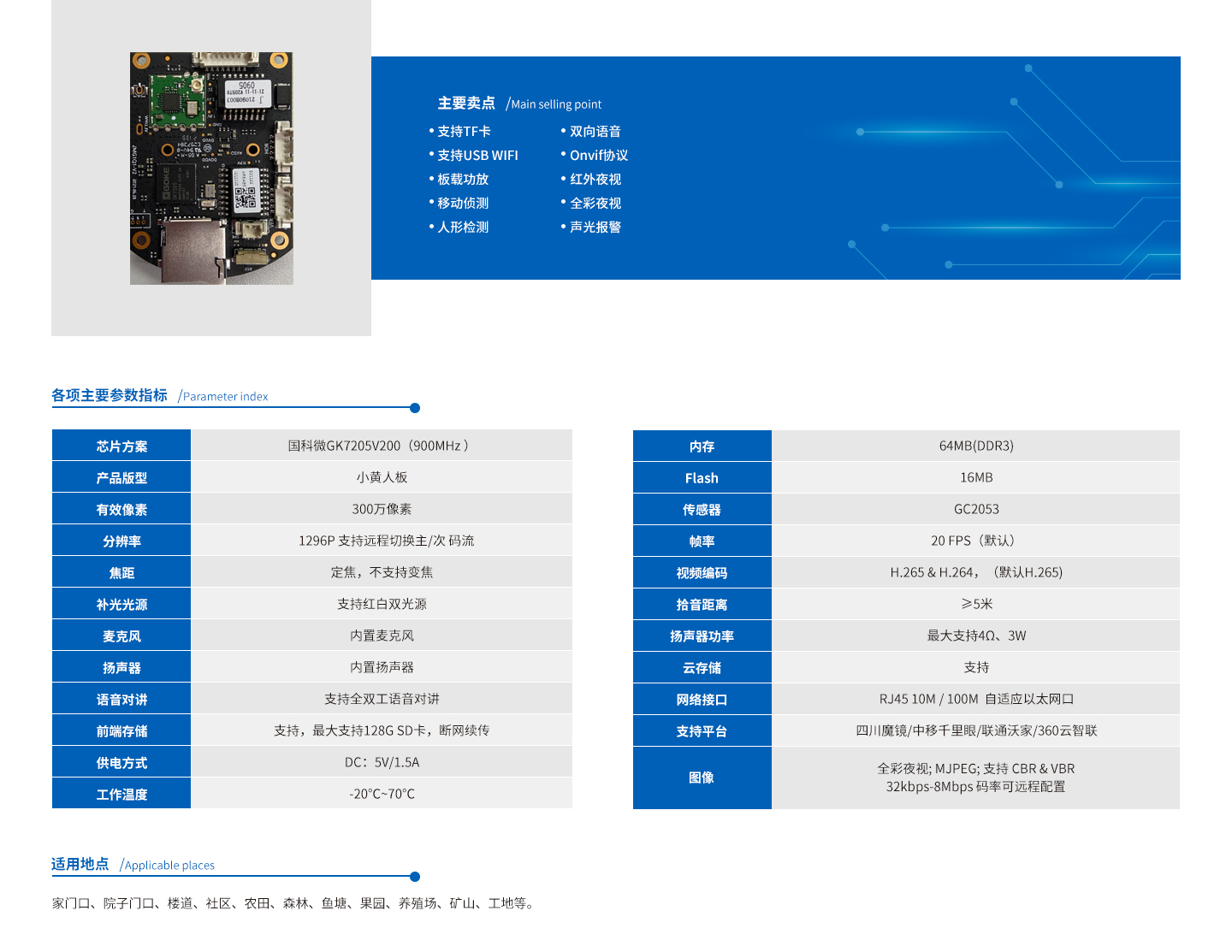
Task: Click the 声光报警 selling point
Action: (x=595, y=228)
